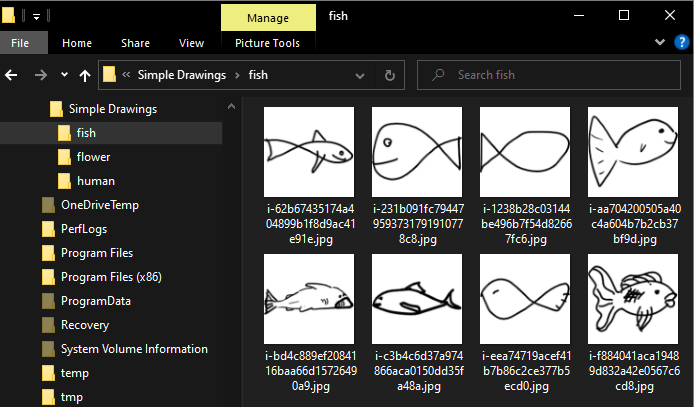Open the recent locations dropdown
694x407 pixels.
coord(64,75)
